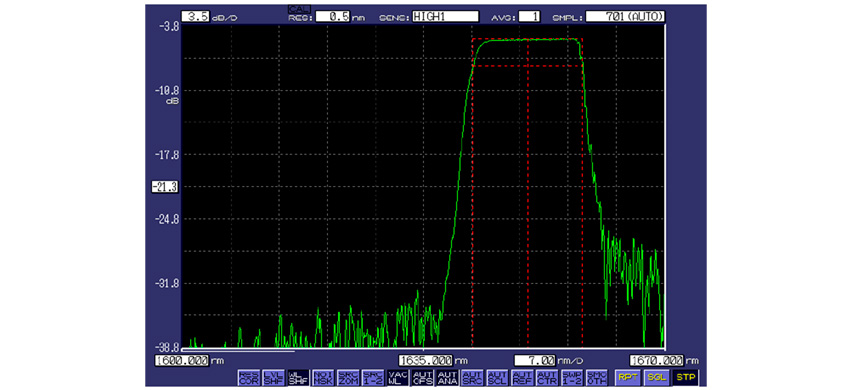The image size is (850, 390).
Task: Click the SRC ZOM indicator button
Action: (x=348, y=377)
